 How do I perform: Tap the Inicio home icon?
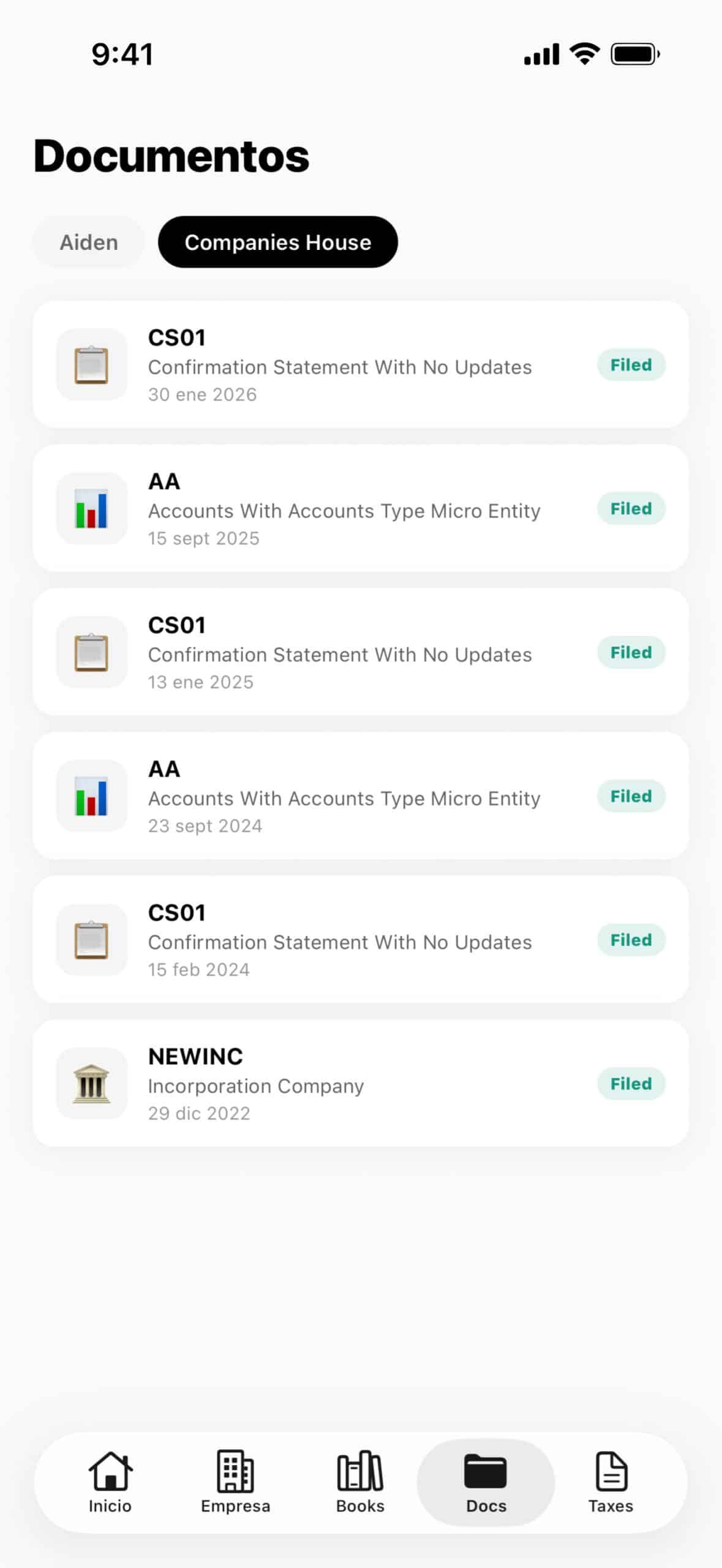110,1470
